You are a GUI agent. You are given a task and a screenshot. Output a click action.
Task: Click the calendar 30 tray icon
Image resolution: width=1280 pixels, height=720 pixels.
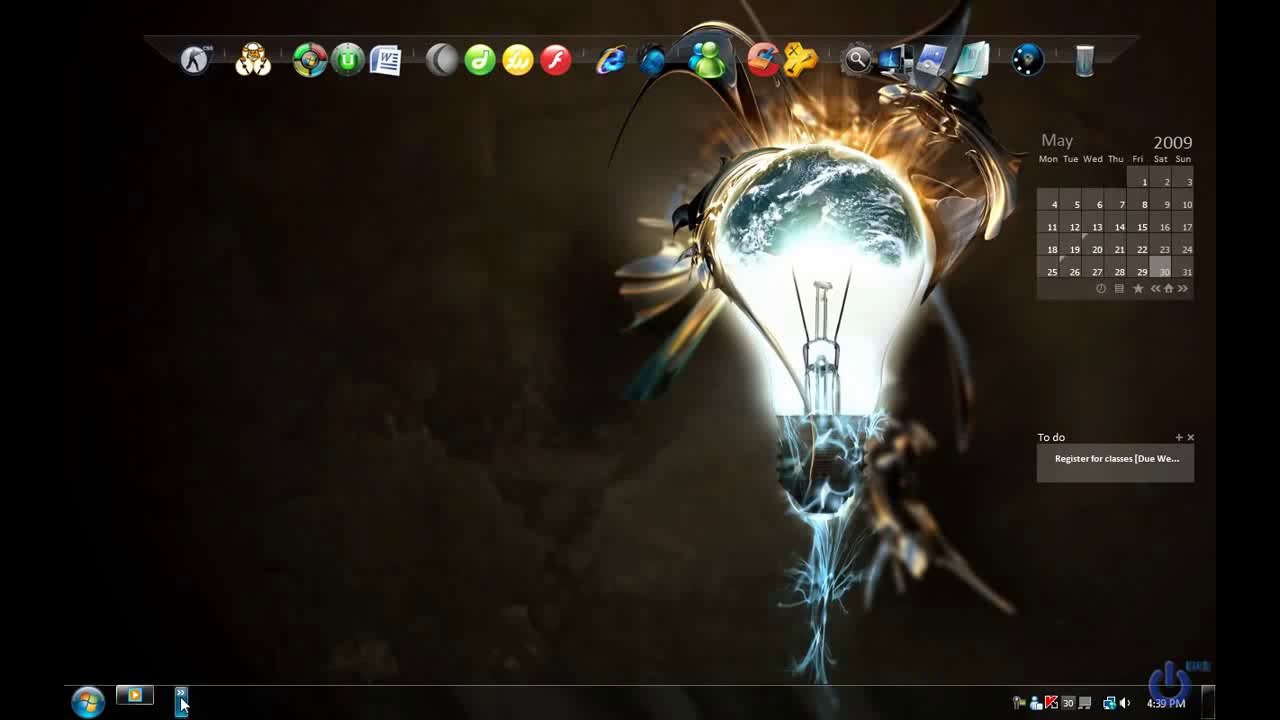click(x=1068, y=703)
